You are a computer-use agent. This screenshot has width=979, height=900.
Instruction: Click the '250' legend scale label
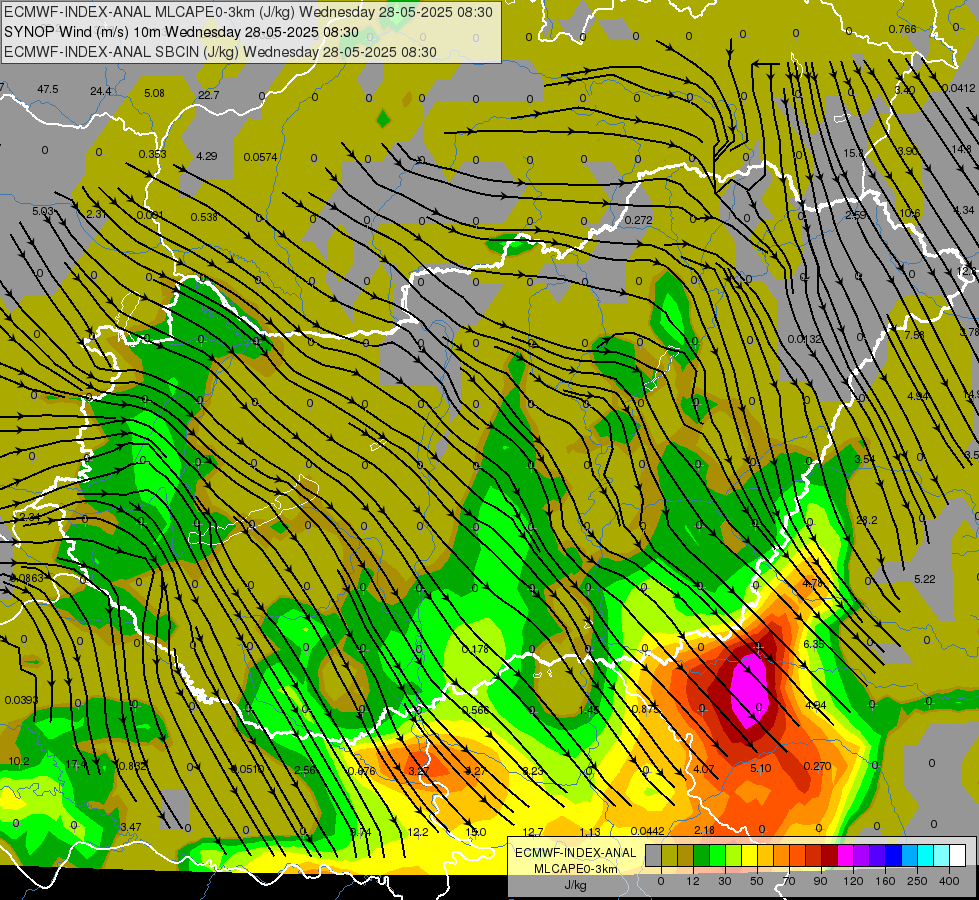tap(917, 881)
